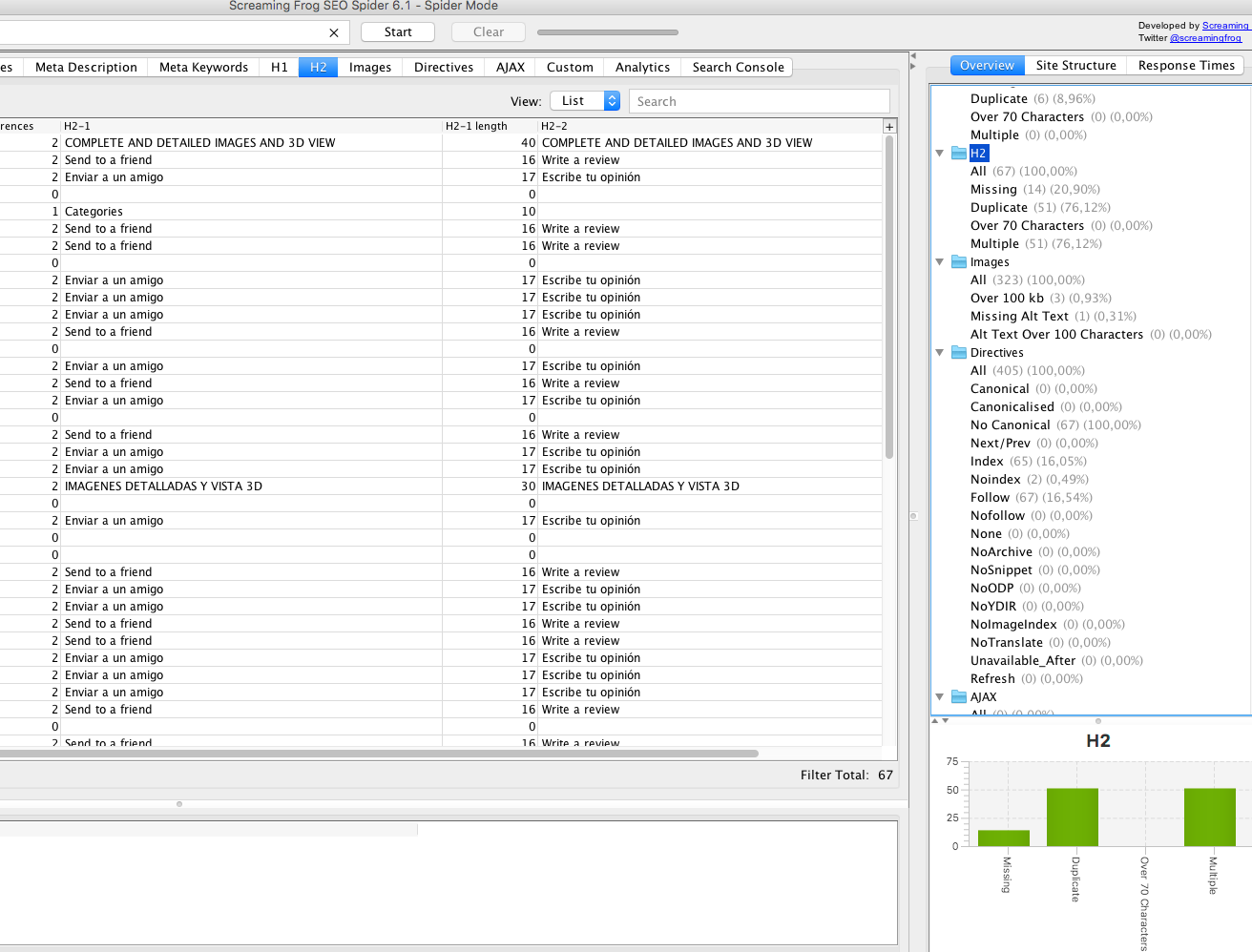The width and height of the screenshot is (1252, 952).
Task: Open the Meta Description tab
Action: coord(86,68)
